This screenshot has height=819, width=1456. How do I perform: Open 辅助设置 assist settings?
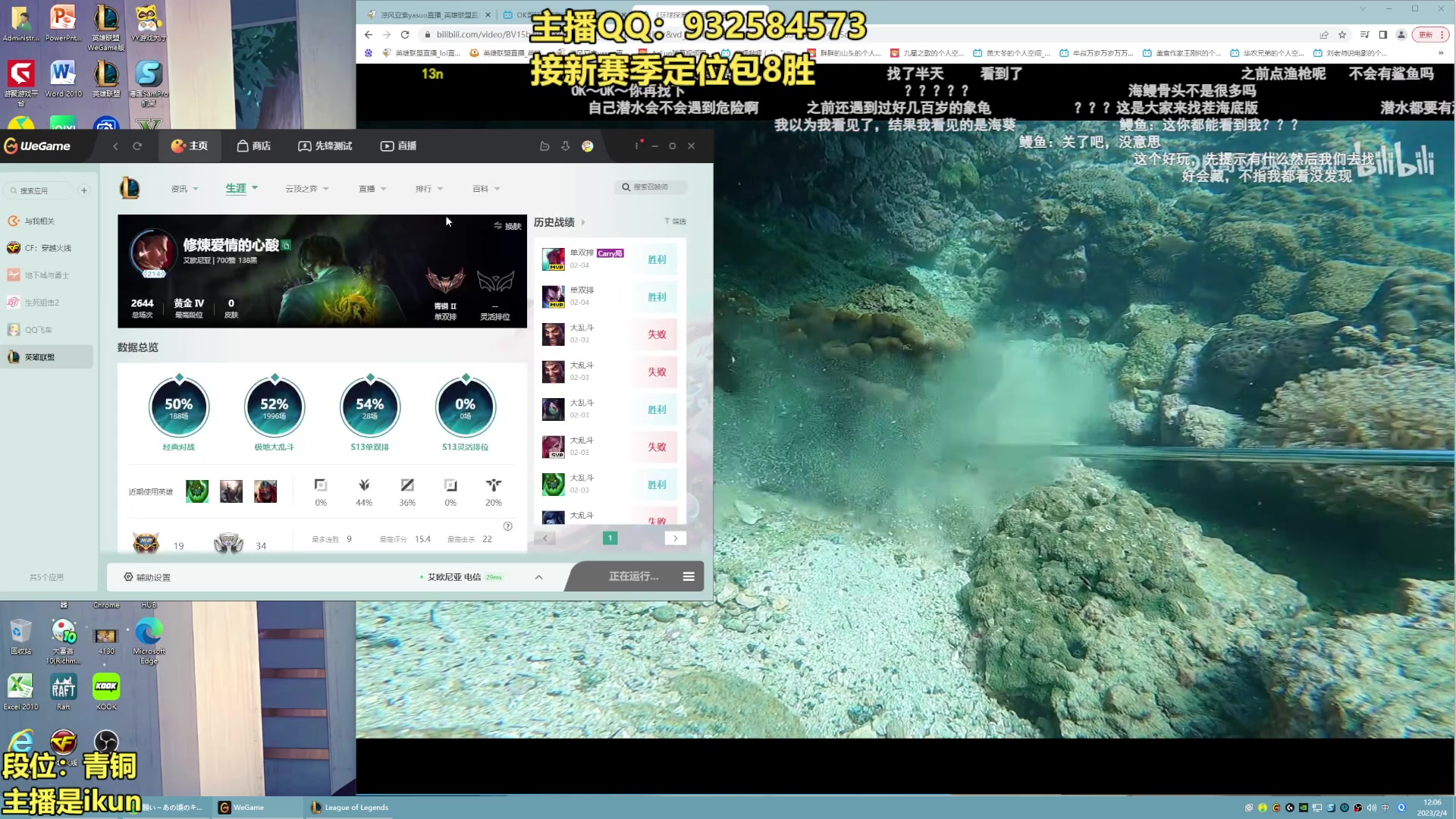click(147, 577)
